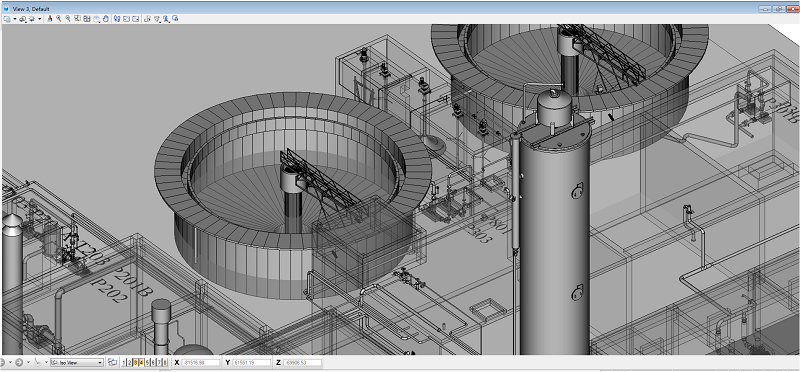Toggle highlighted view window 3
Image resolution: width=800 pixels, height=372 pixels.
click(x=135, y=362)
